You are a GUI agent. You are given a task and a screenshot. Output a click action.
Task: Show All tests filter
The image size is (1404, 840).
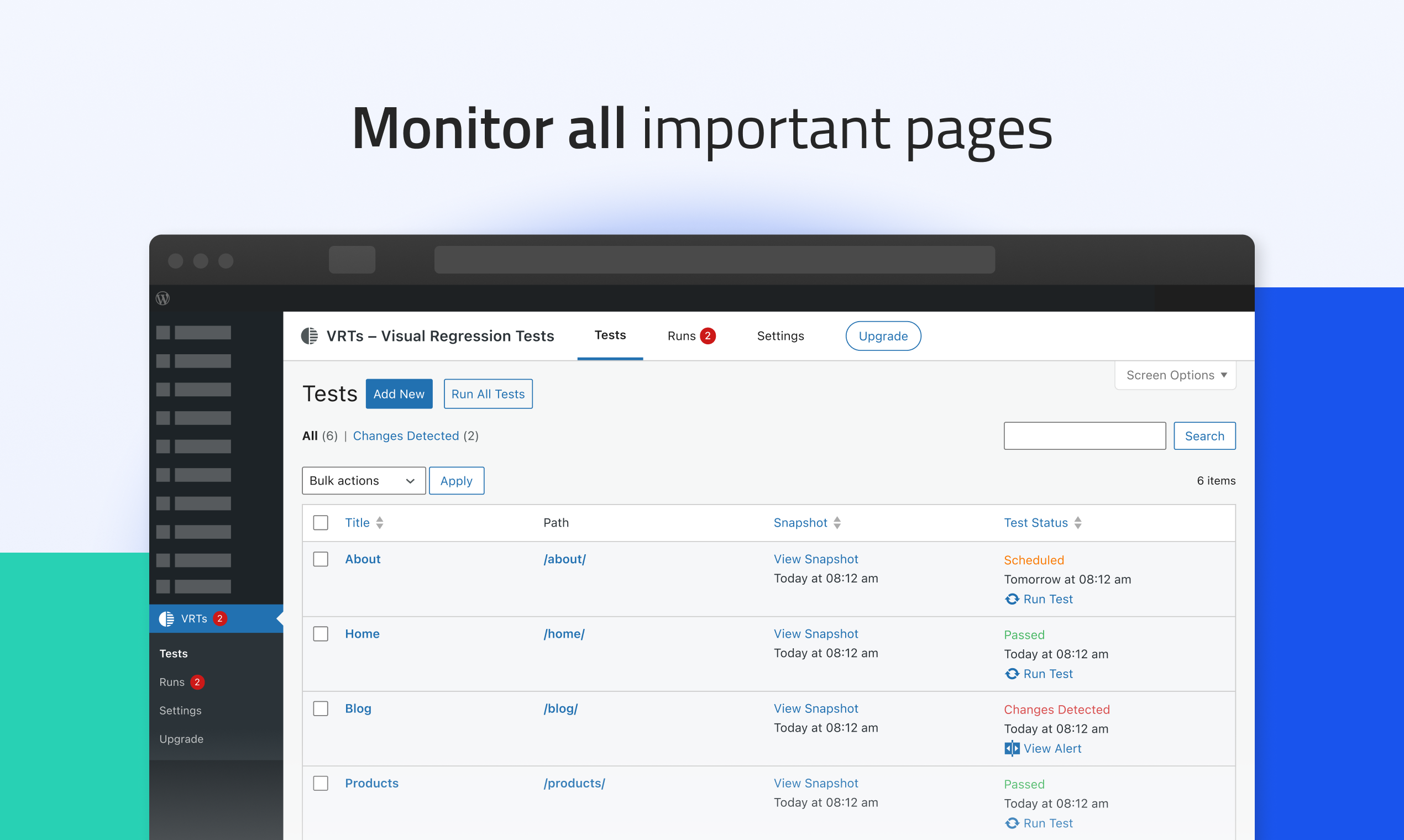[310, 436]
